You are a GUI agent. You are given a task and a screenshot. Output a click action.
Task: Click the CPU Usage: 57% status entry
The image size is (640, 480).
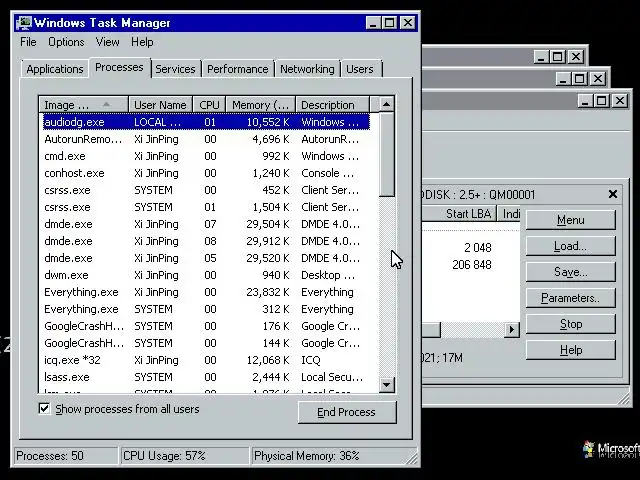[x=184, y=456]
